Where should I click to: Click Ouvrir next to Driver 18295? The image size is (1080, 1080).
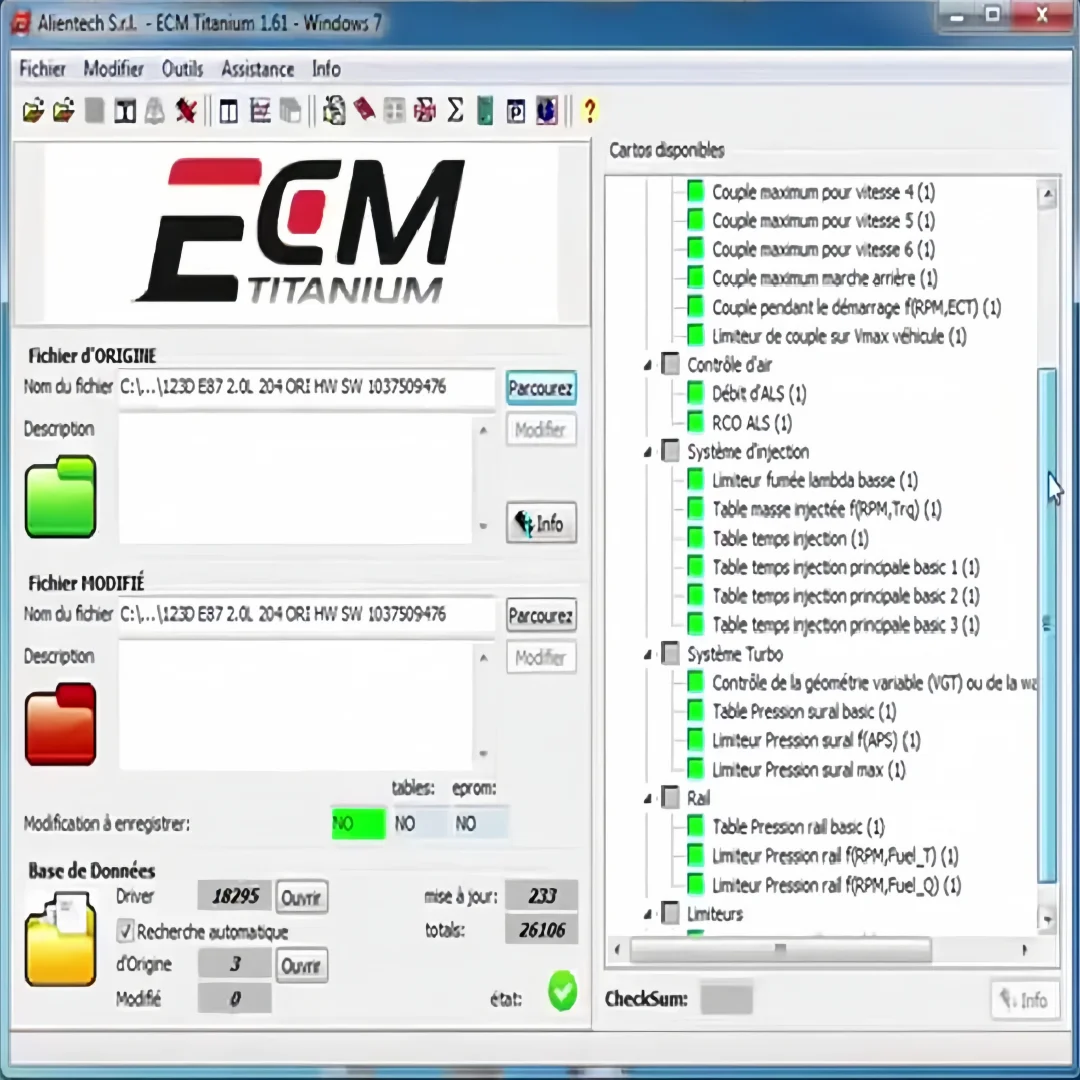click(300, 897)
